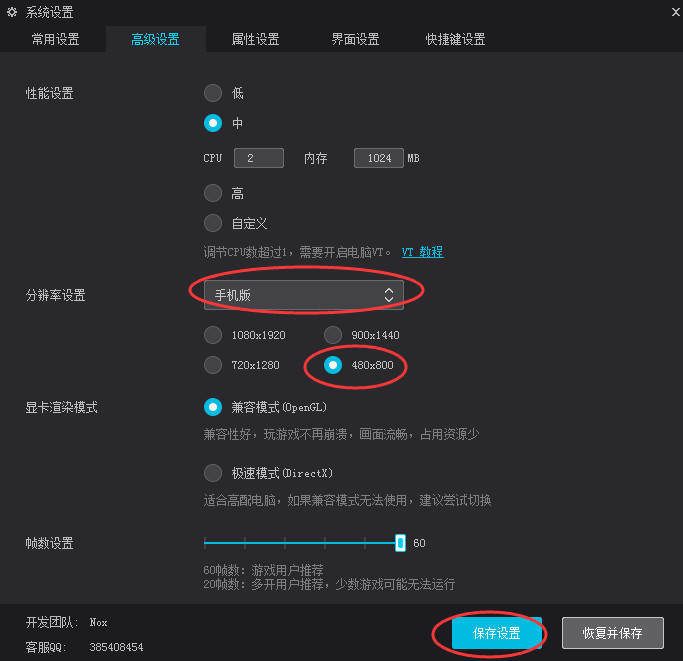Click the 保存设置 button
Viewport: 683px width, 661px height.
[x=497, y=633]
